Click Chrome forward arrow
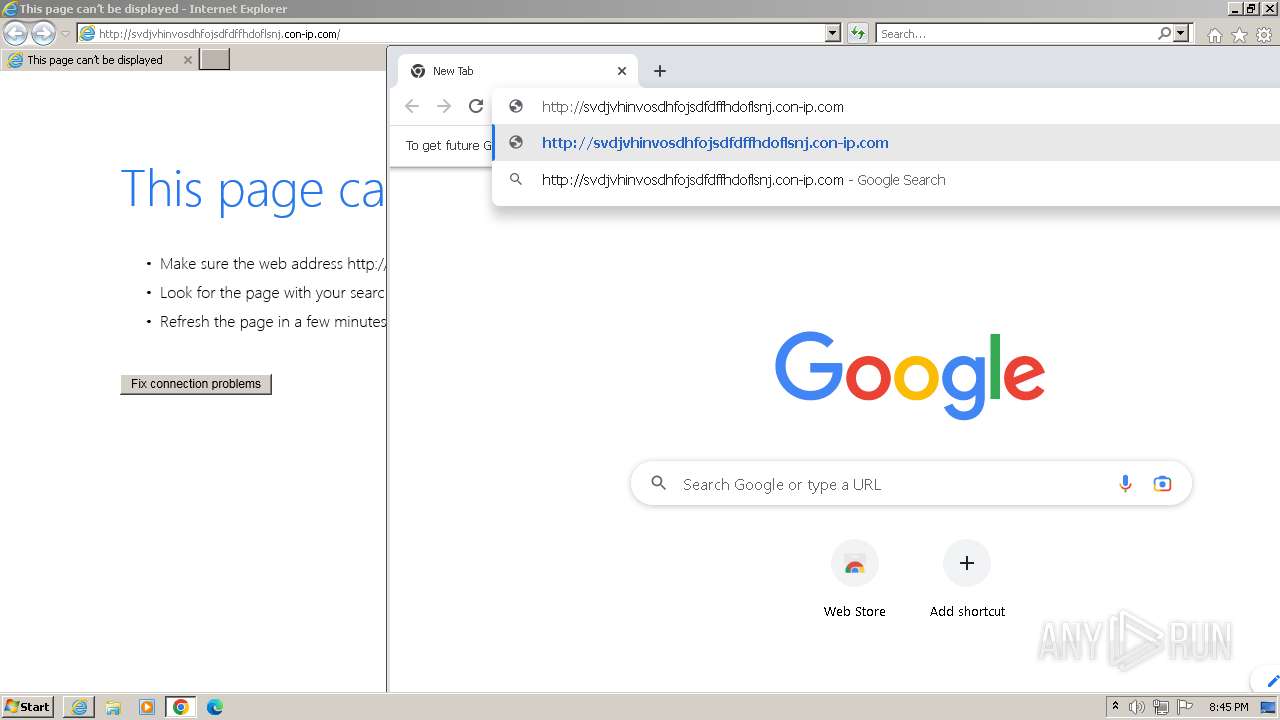This screenshot has width=1280, height=720. 444,106
